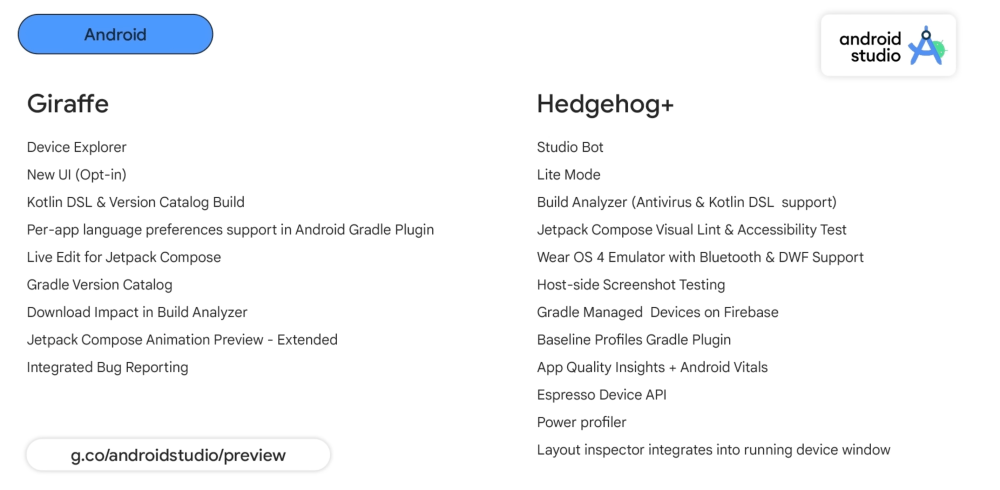Click the Studio Bot item
The image size is (1000, 490).
coord(570,147)
